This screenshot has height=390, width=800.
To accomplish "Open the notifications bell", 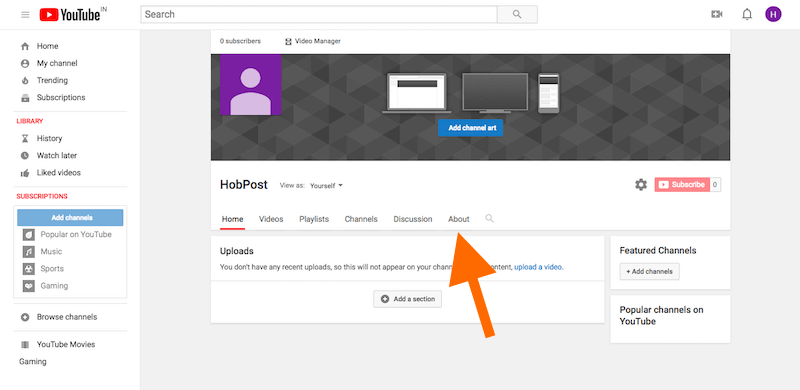I will 747,14.
